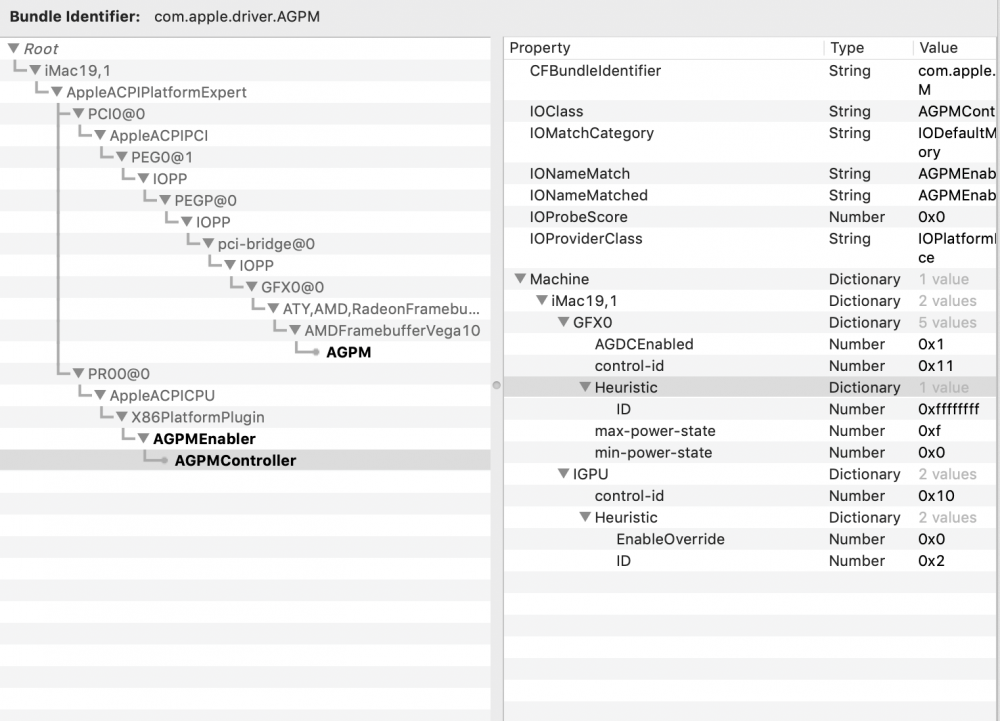1000x721 pixels.
Task: Collapse the iMac19,1 tree node triangle
Action: 35,70
